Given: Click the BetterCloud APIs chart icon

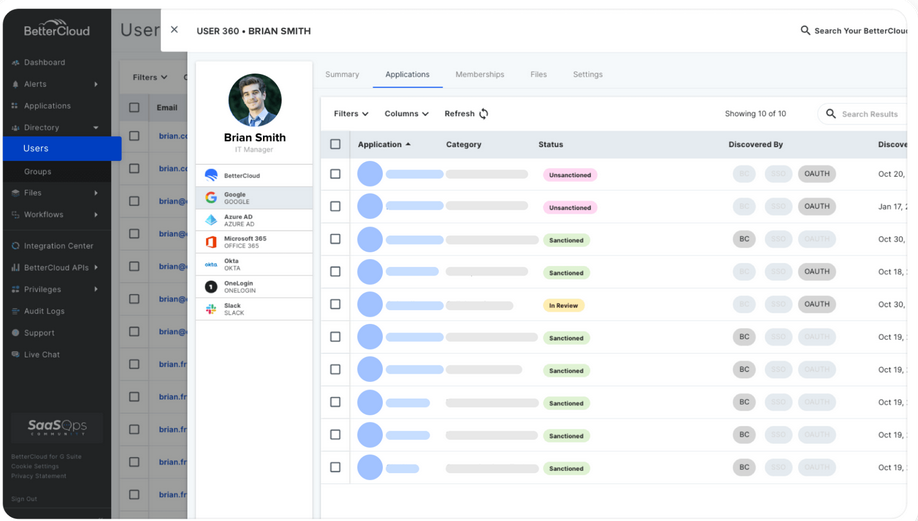Looking at the screenshot, I should (x=15, y=268).
